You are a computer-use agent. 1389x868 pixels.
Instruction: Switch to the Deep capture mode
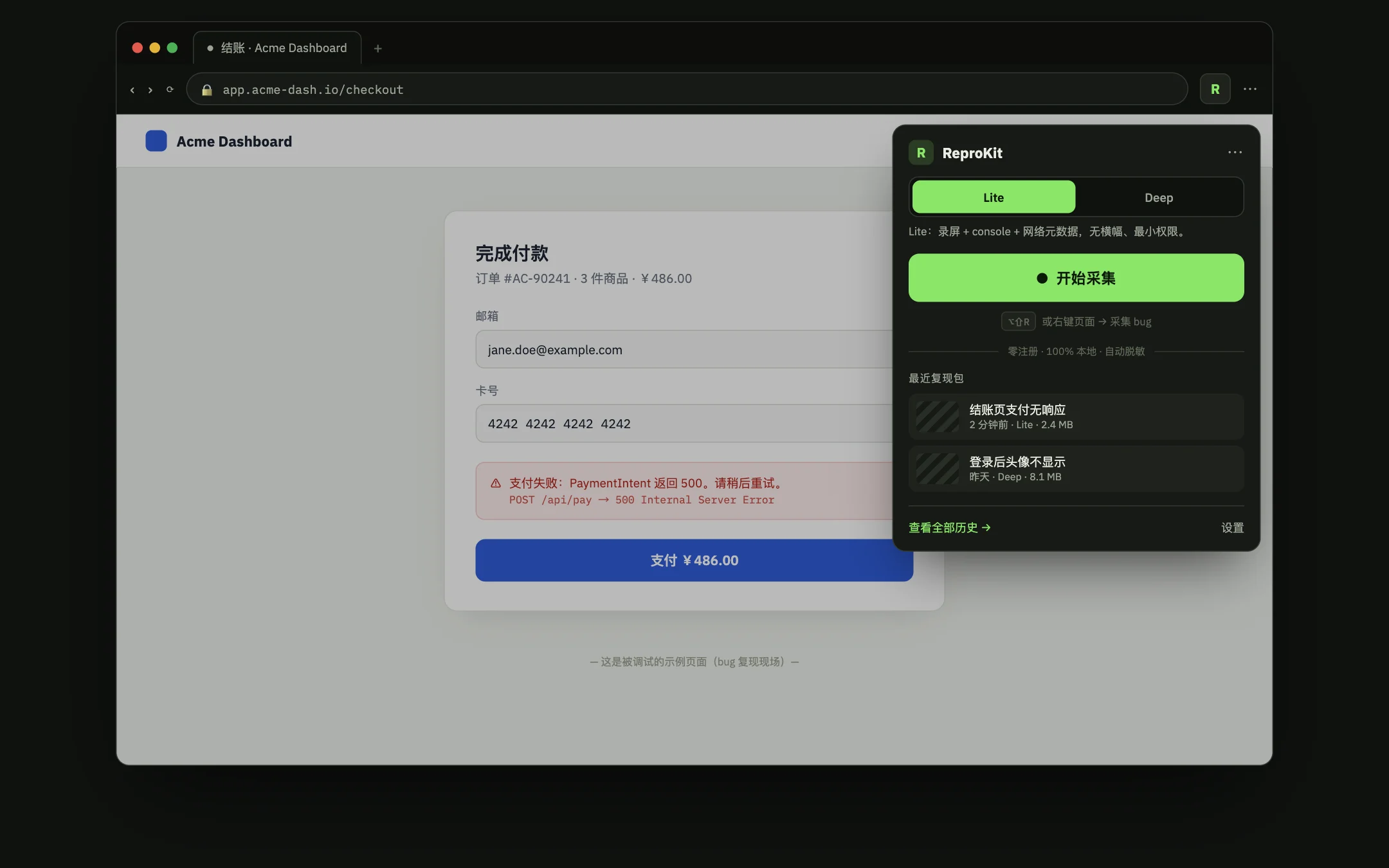point(1159,197)
